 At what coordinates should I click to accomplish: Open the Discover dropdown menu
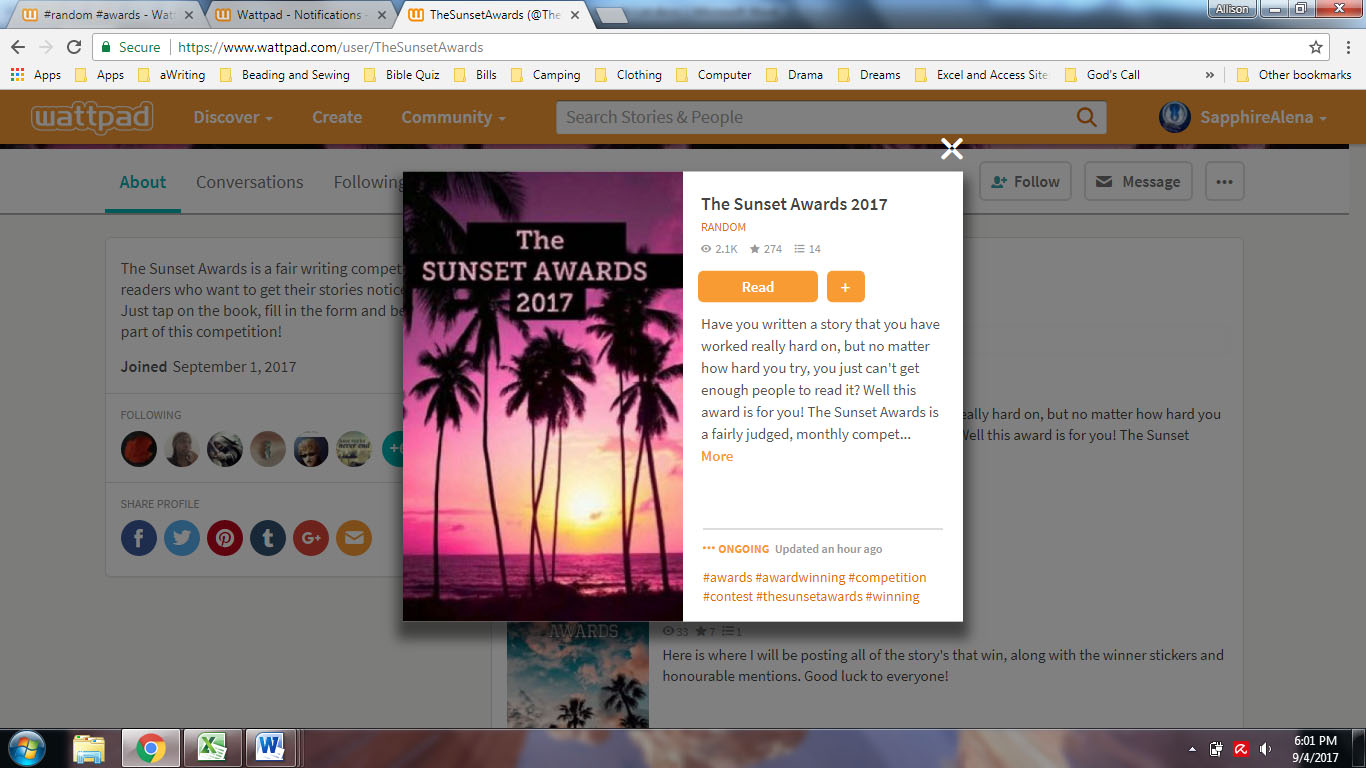(233, 117)
